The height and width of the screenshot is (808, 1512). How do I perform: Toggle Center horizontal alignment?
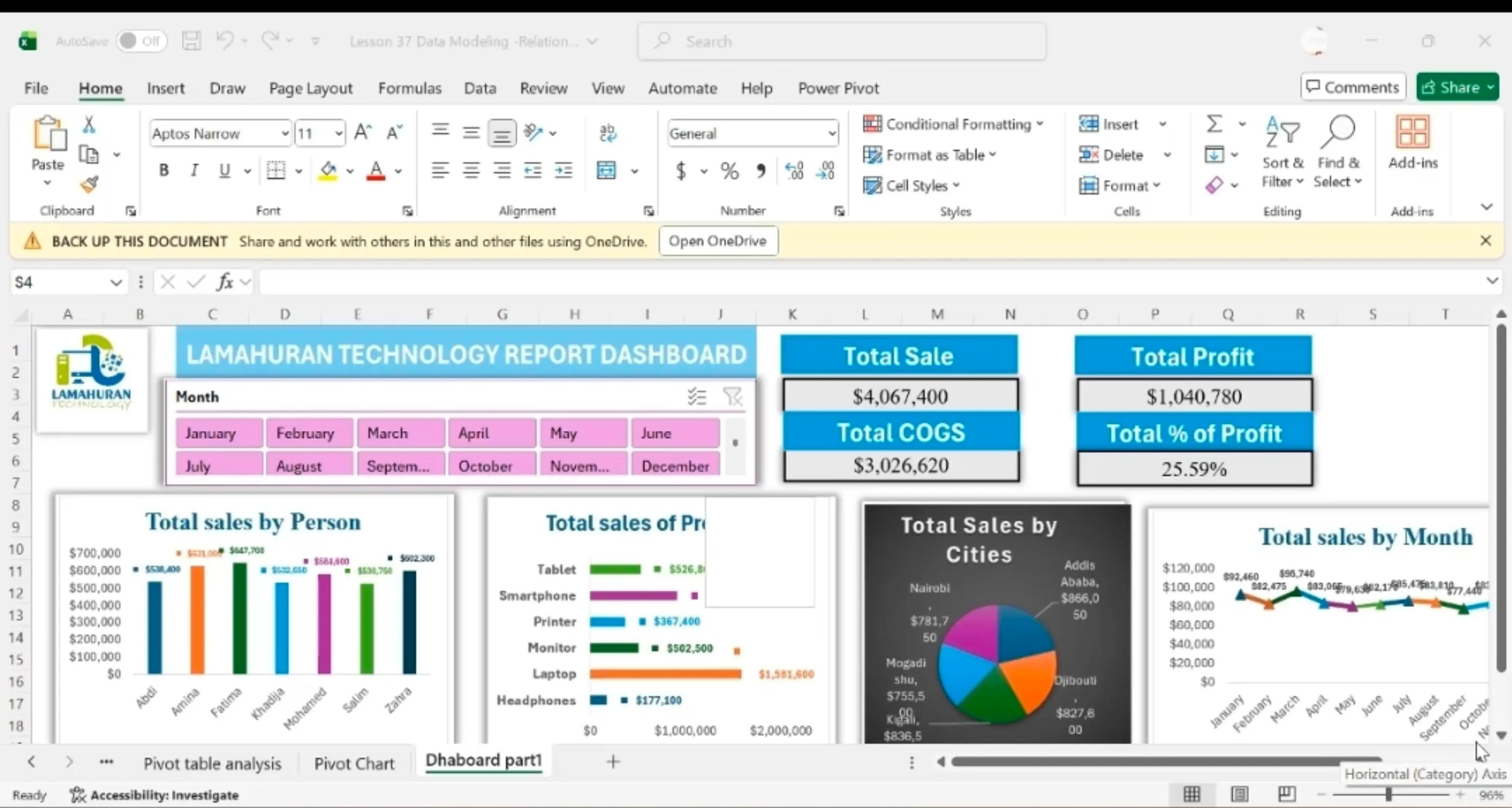pyautogui.click(x=471, y=170)
